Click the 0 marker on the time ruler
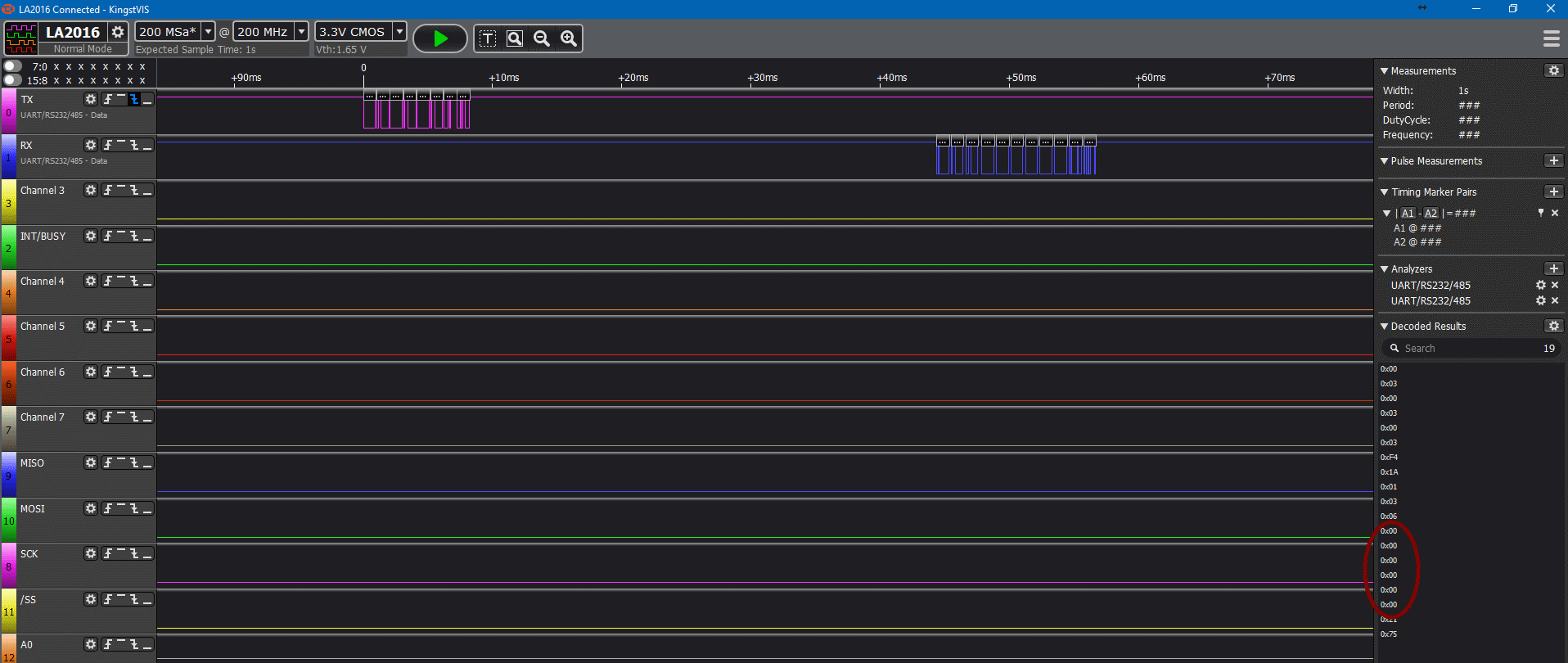The width and height of the screenshot is (1568, 663). point(363,68)
